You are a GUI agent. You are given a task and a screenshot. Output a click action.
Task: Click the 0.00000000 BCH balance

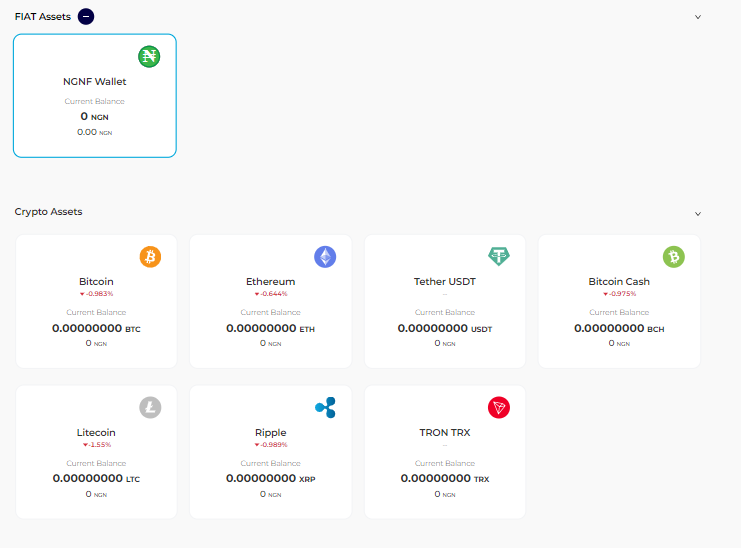point(619,328)
